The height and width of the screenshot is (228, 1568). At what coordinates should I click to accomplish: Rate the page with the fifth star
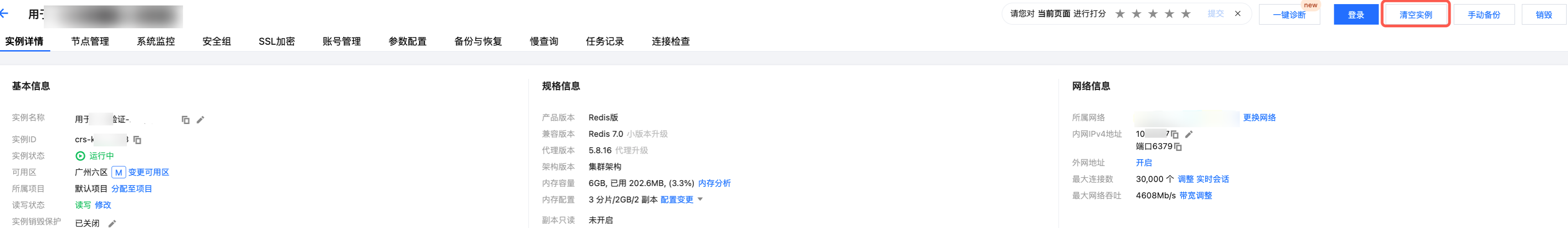coord(1186,14)
